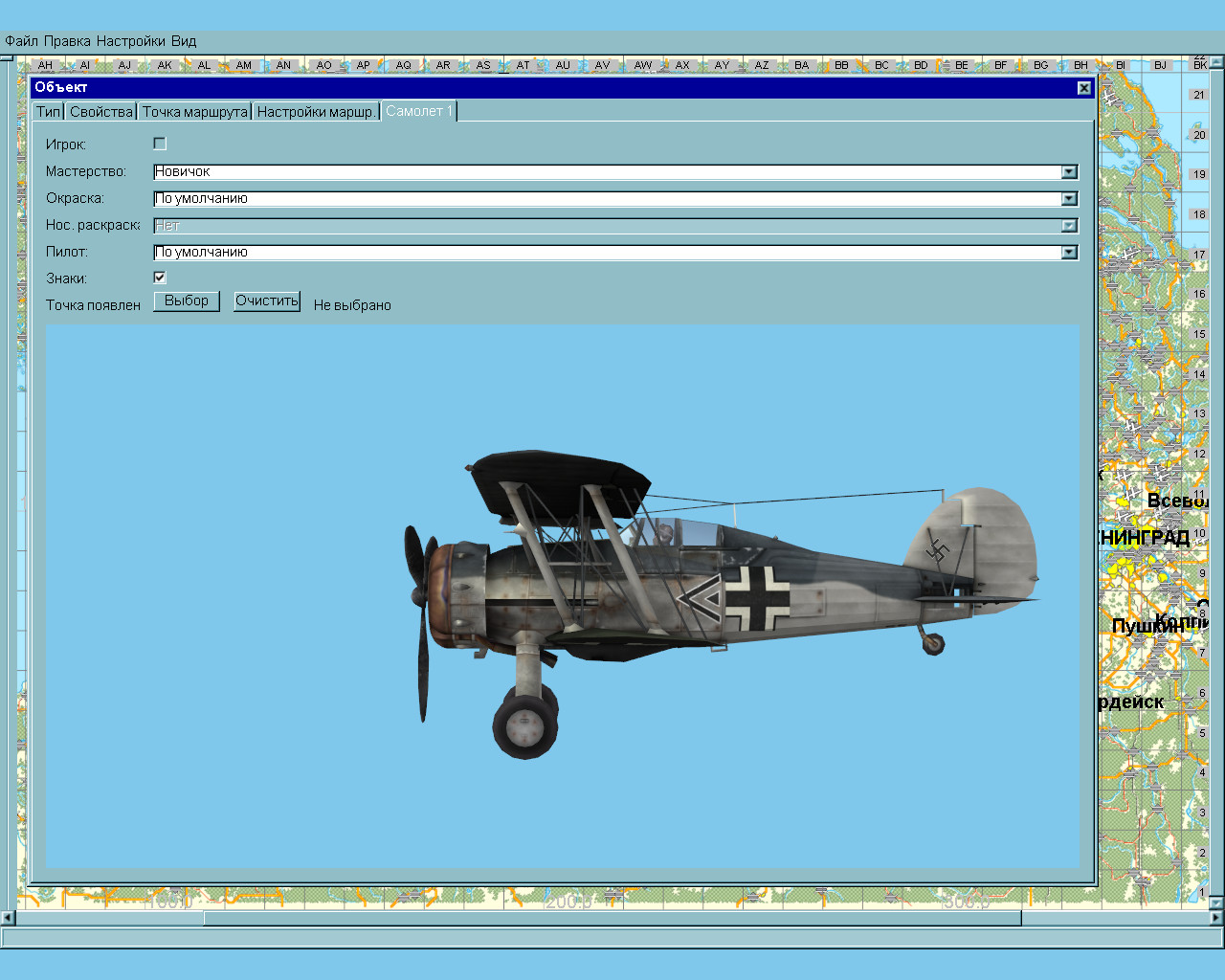Close the Объект window
Image resolution: width=1225 pixels, height=980 pixels.
click(1083, 88)
